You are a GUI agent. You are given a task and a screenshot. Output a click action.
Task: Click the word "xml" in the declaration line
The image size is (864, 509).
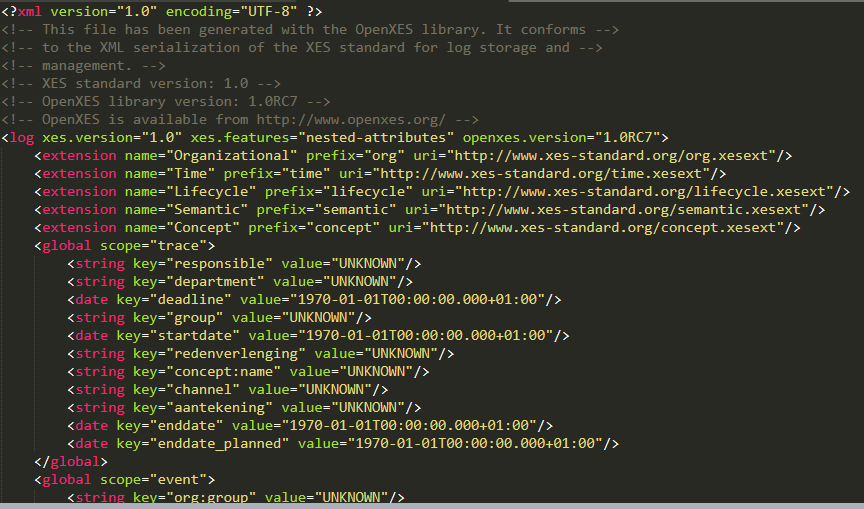tap(30, 11)
